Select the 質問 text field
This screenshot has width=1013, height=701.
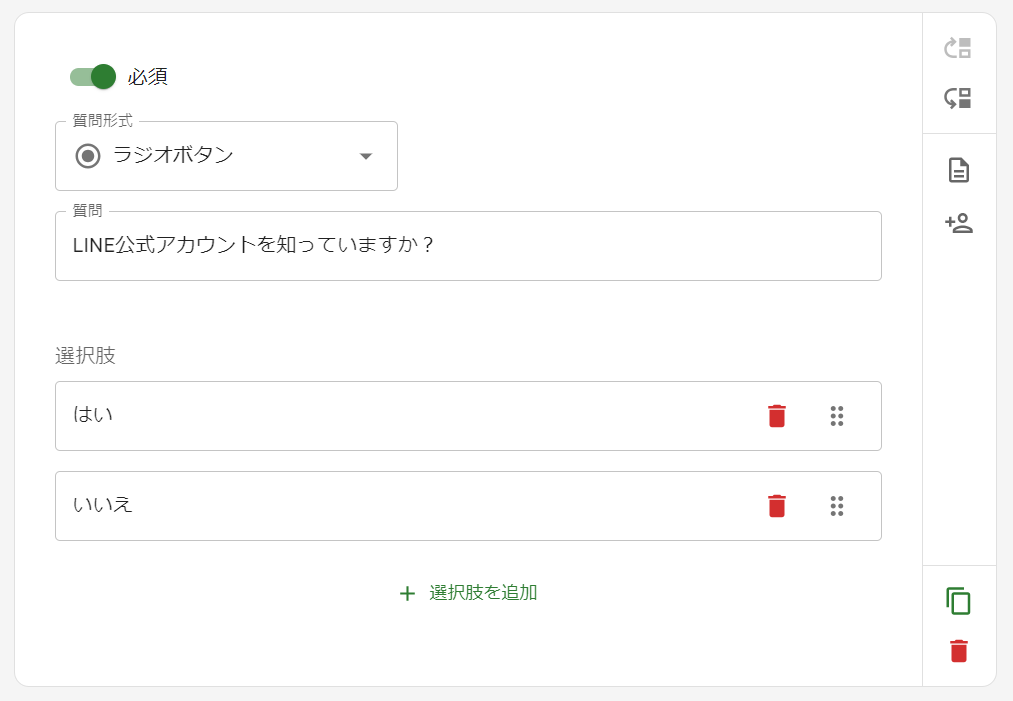tap(468, 246)
